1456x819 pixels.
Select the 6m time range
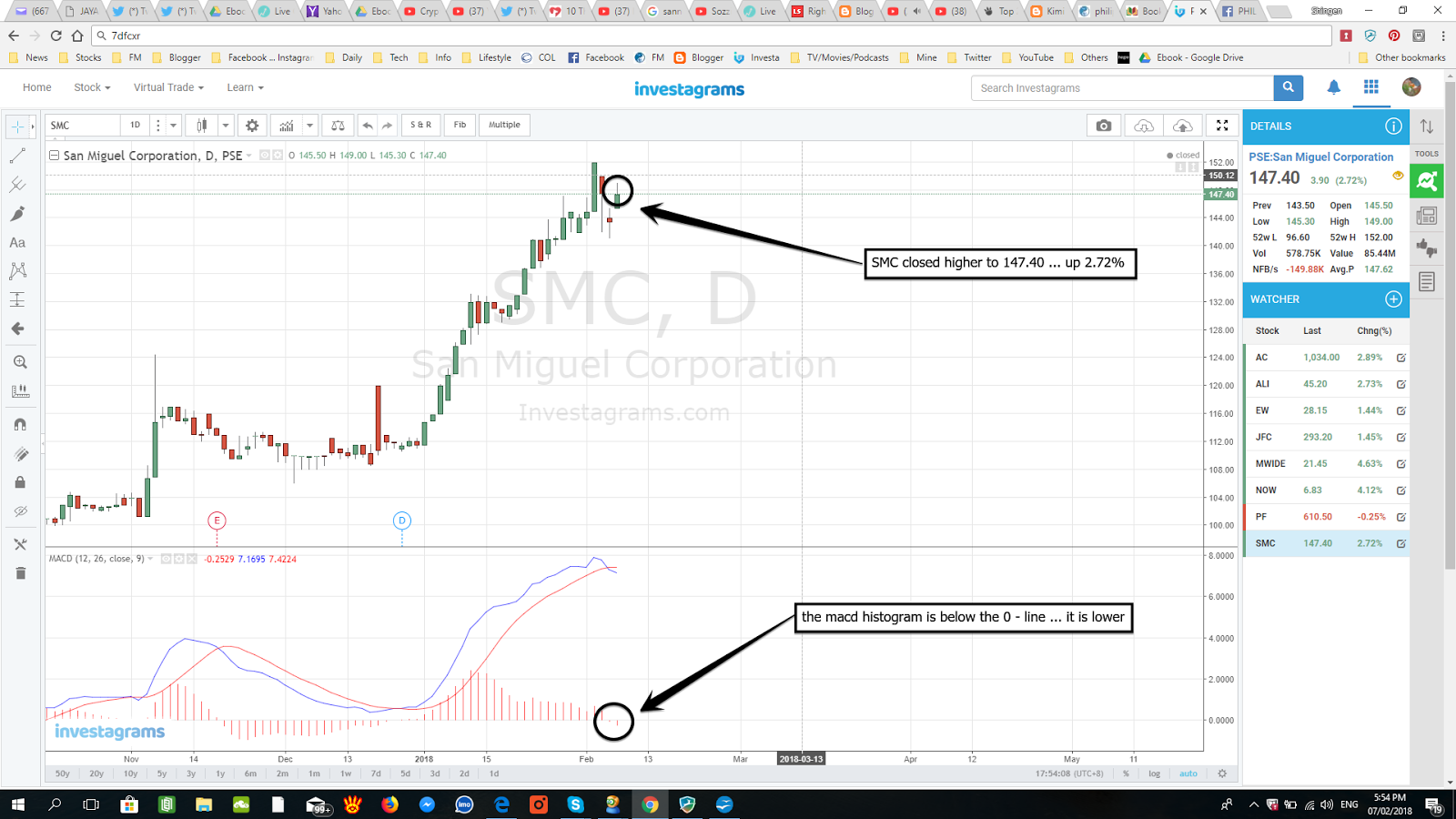coord(250,773)
